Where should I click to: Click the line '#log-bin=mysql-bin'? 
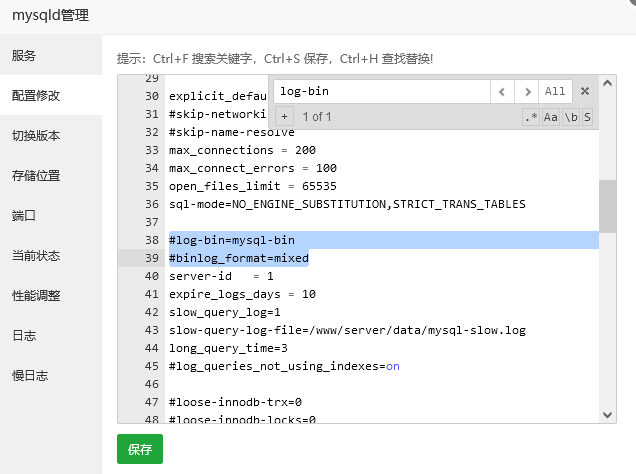pyautogui.click(x=232, y=240)
